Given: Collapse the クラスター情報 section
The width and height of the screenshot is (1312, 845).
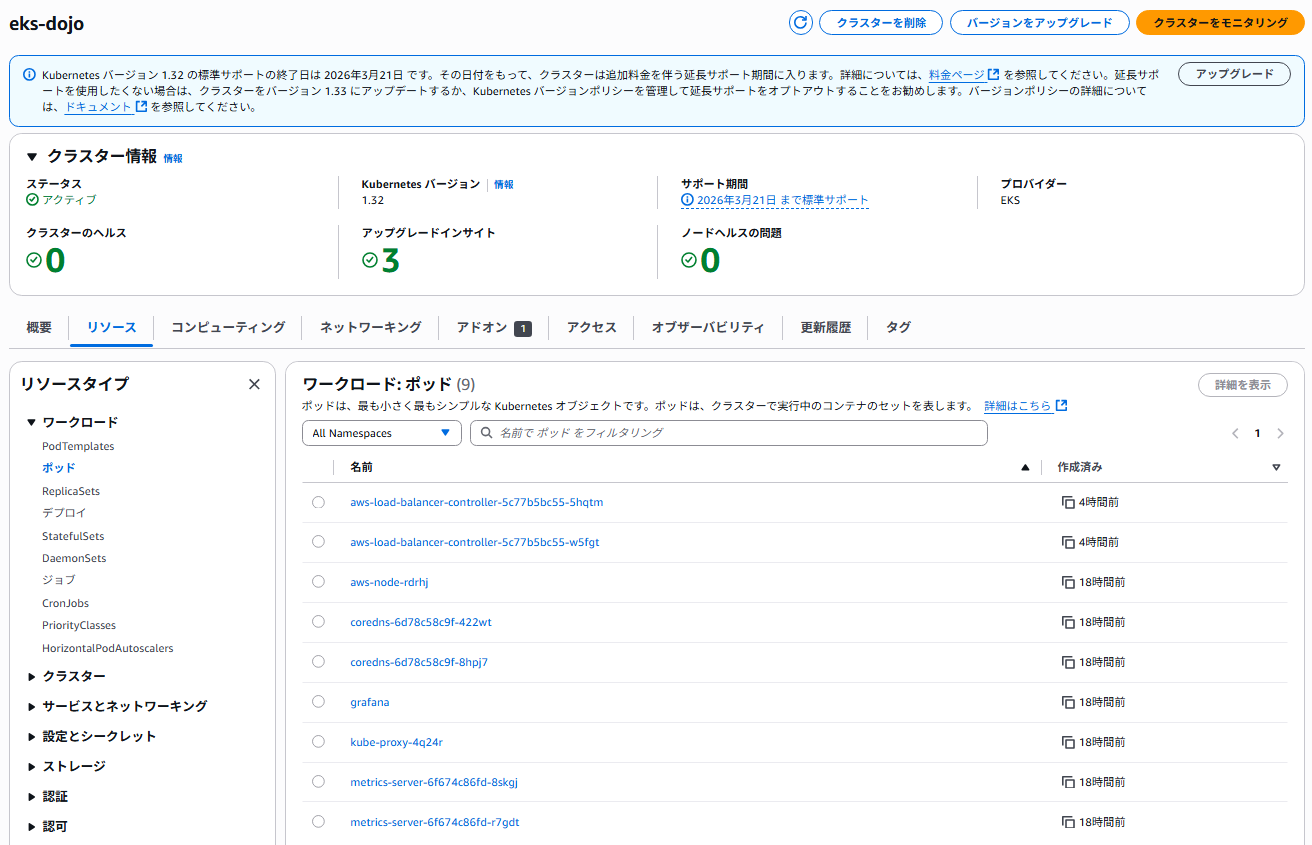Looking at the screenshot, I should [x=32, y=157].
